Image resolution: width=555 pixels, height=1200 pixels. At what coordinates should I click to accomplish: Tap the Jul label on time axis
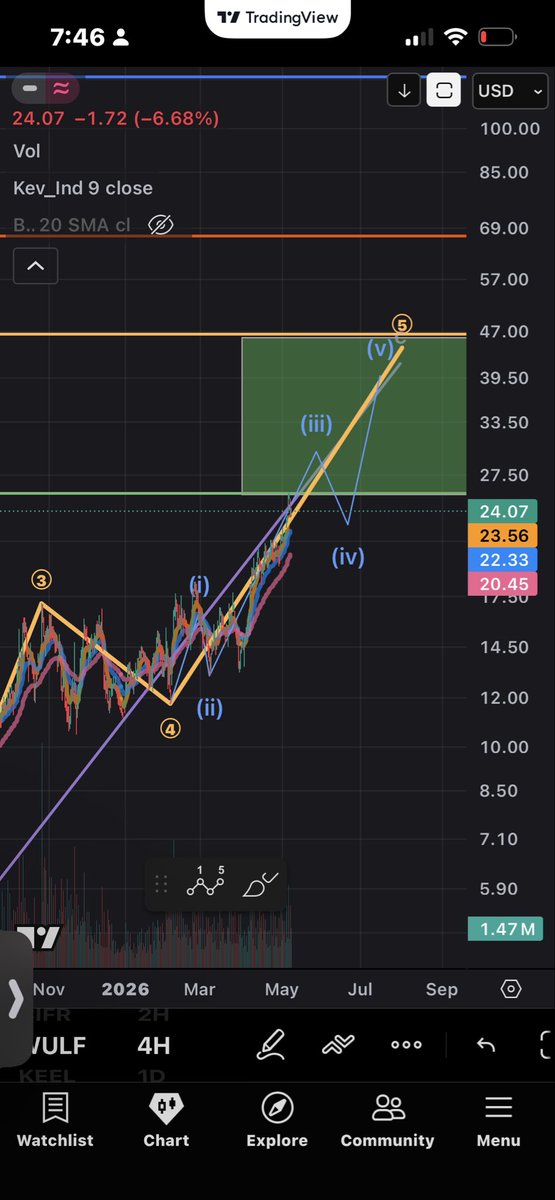point(360,989)
